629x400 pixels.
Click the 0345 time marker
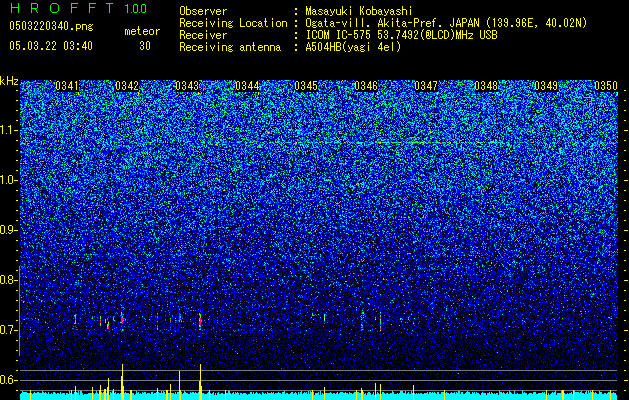click(x=306, y=86)
